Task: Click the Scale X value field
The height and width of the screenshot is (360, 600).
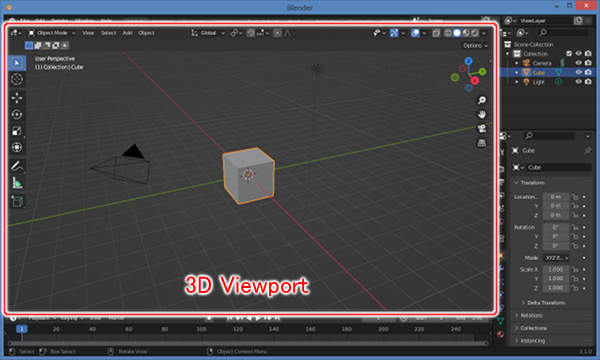Action: click(556, 270)
